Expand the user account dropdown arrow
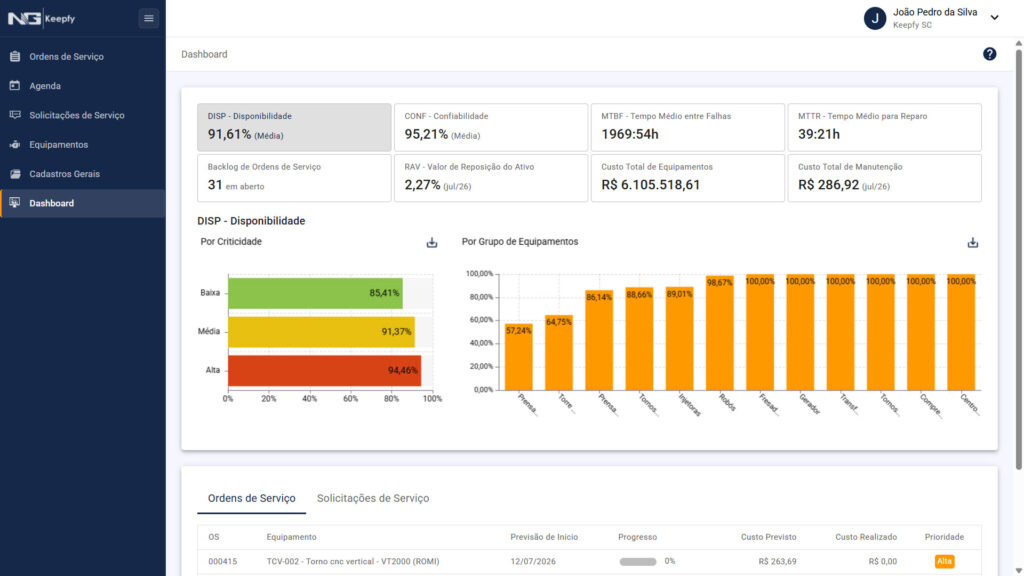1024x576 pixels. tap(994, 18)
